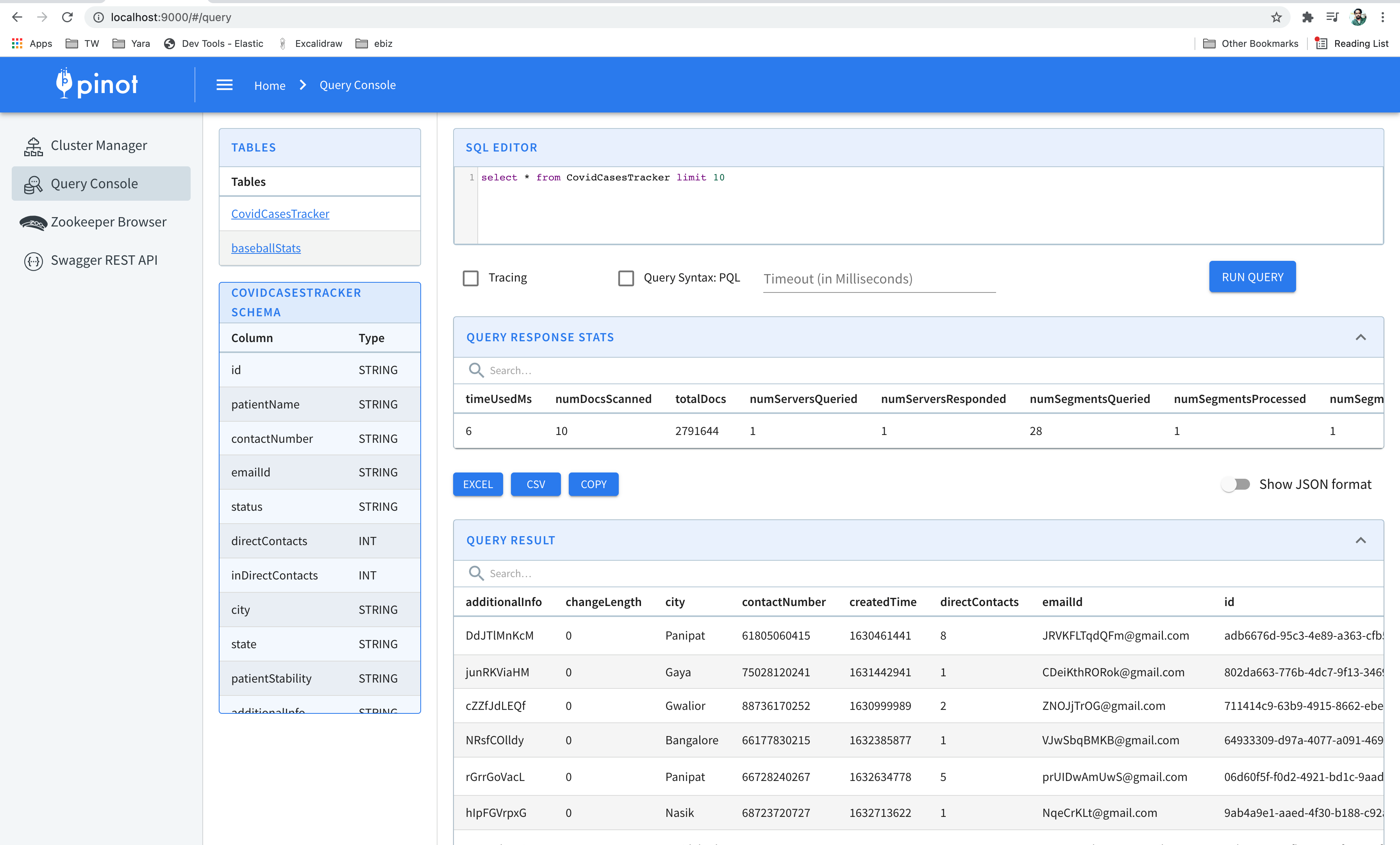
Task: Open Swagger REST API sidebar item
Action: [104, 260]
